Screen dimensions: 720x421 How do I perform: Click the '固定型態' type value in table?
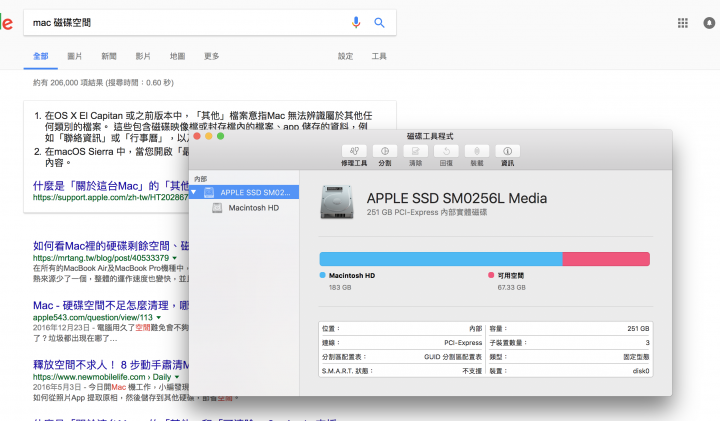[636, 357]
